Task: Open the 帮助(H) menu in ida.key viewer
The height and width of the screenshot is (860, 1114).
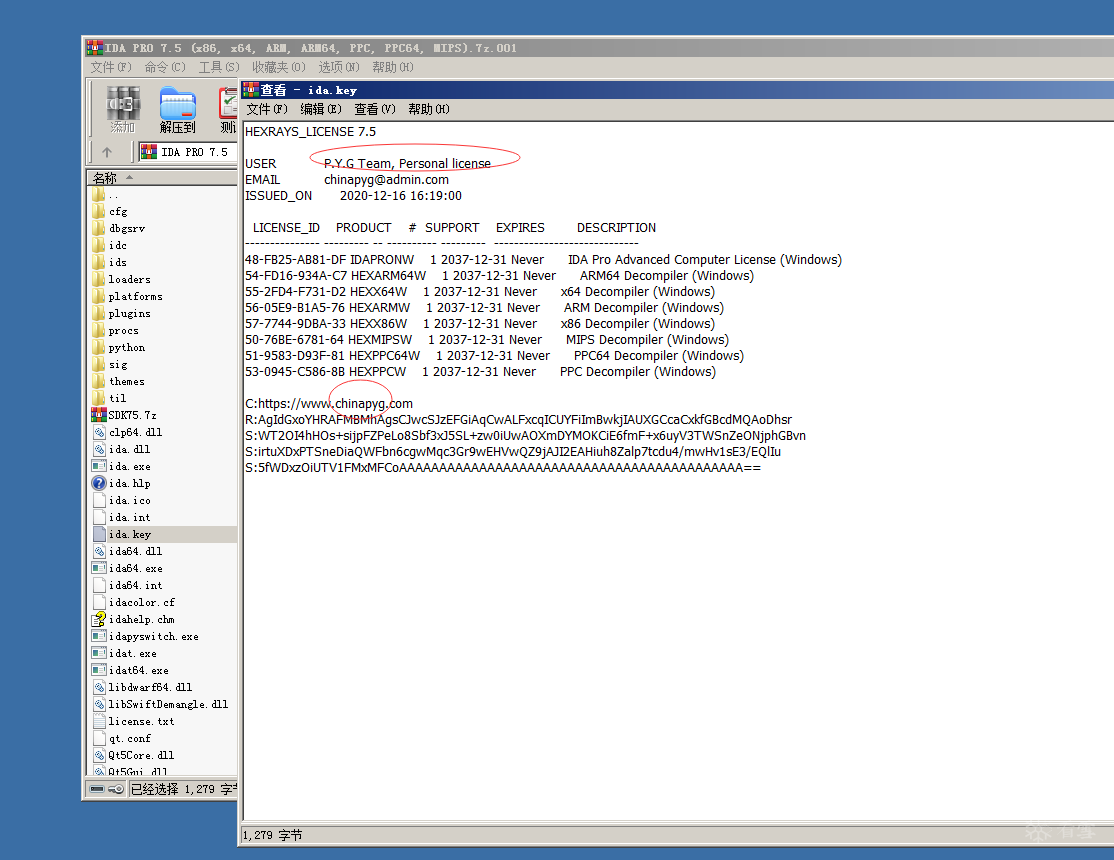Action: click(429, 109)
